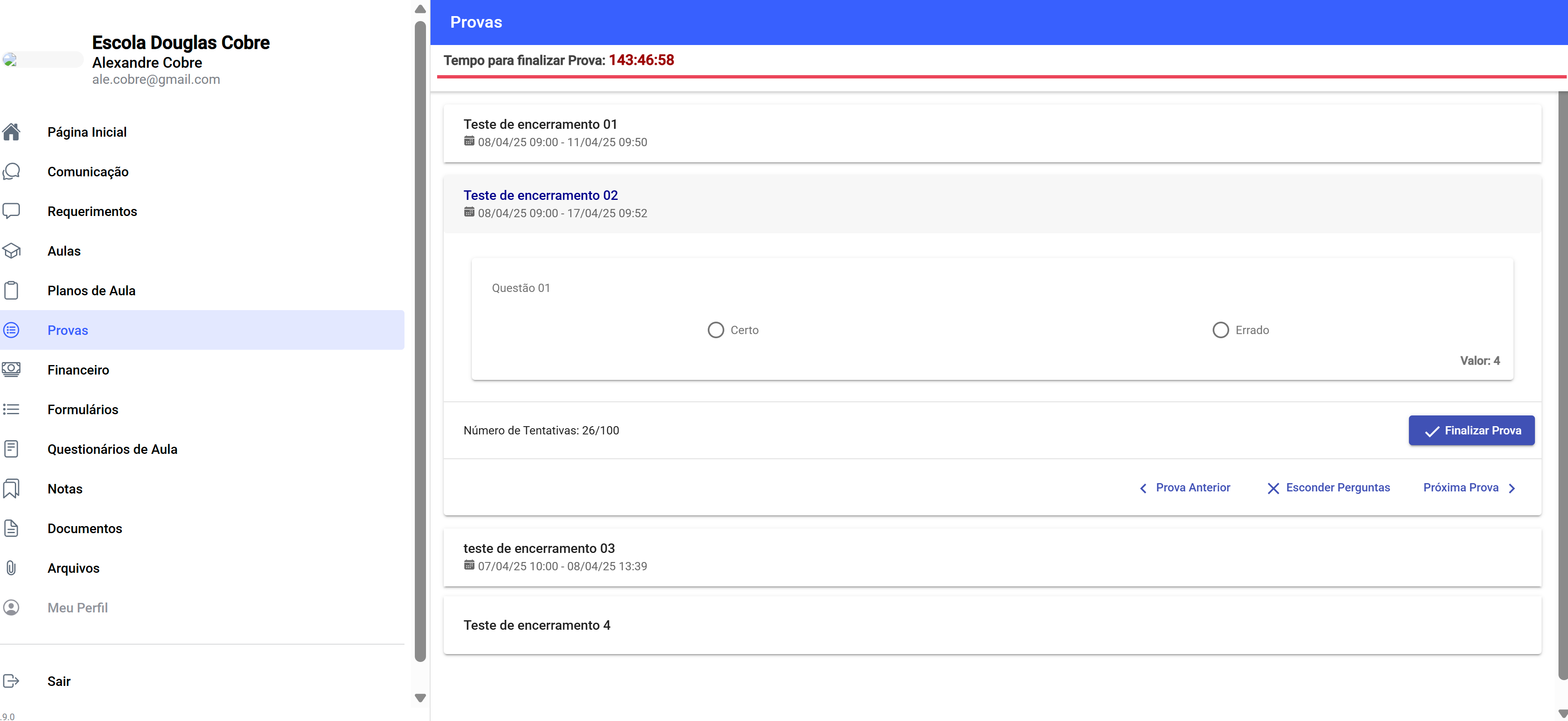This screenshot has width=1568, height=721.
Task: Click the graduation cap icon for Aulas
Action: click(12, 251)
